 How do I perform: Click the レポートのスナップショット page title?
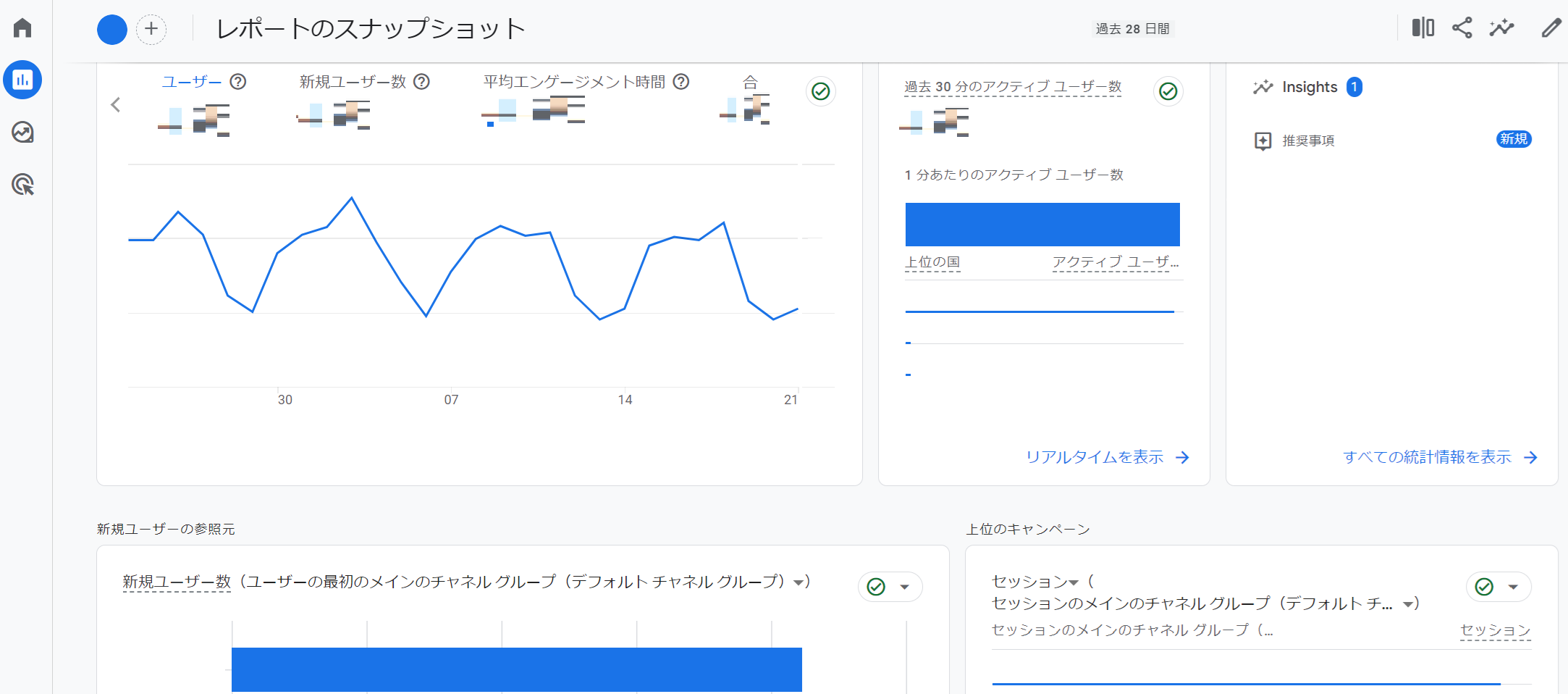click(x=371, y=29)
